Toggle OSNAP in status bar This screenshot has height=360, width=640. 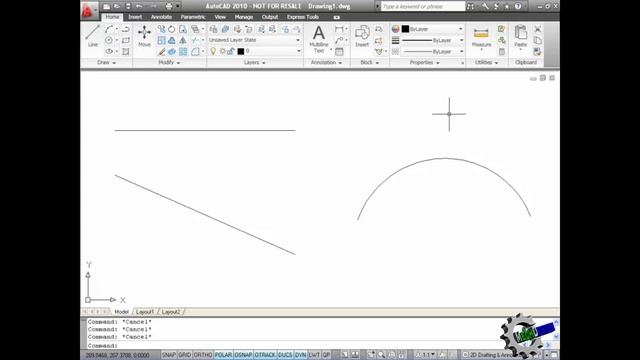pos(243,355)
